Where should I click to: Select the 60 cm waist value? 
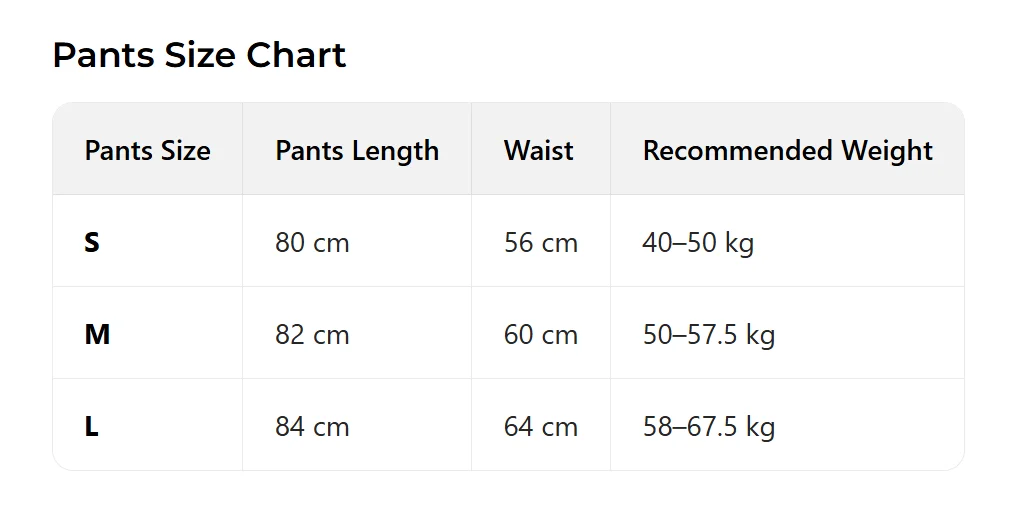540,335
